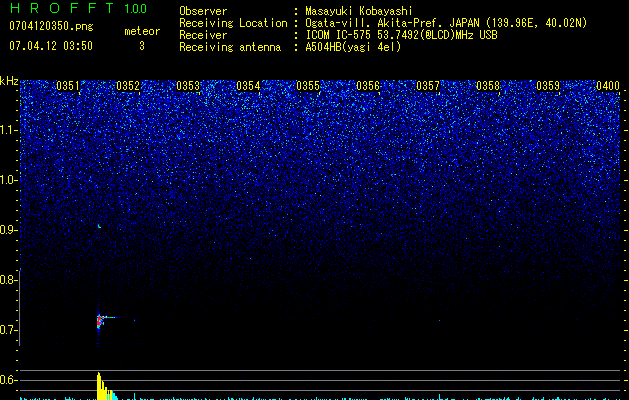Click the meteor label

142,31
